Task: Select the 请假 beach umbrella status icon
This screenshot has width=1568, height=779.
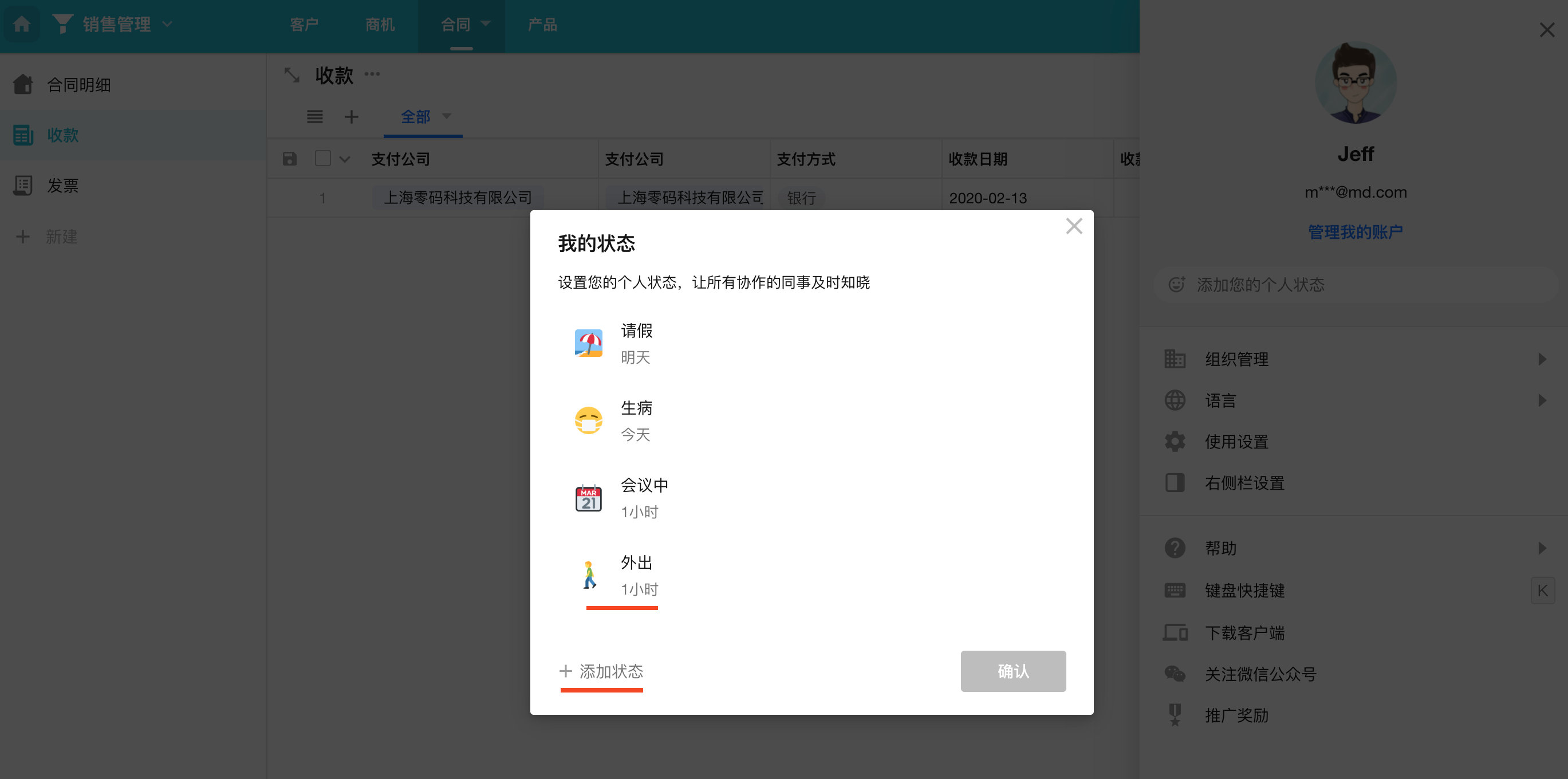Action: point(588,344)
